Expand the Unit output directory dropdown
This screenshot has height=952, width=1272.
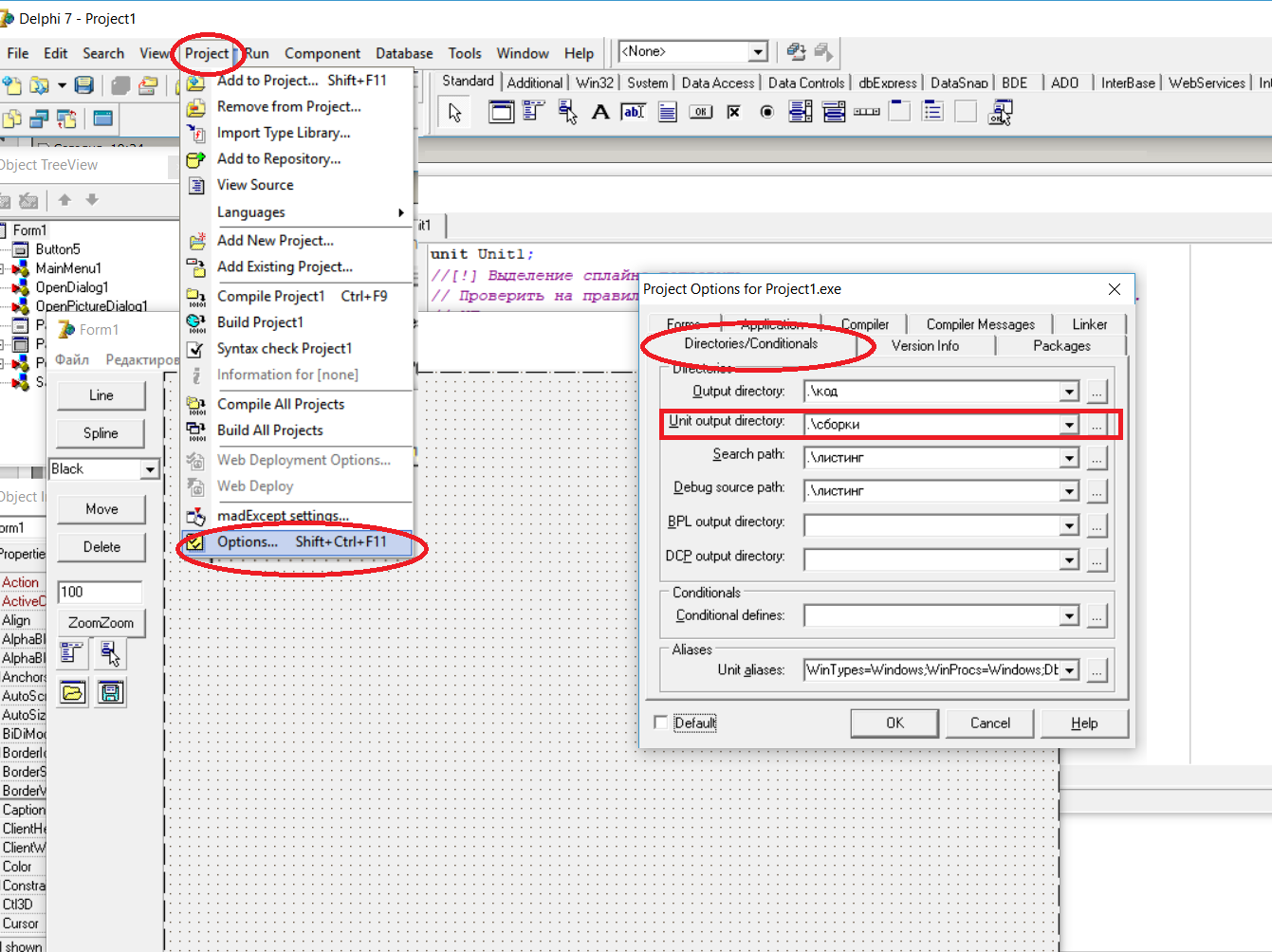coord(1069,425)
